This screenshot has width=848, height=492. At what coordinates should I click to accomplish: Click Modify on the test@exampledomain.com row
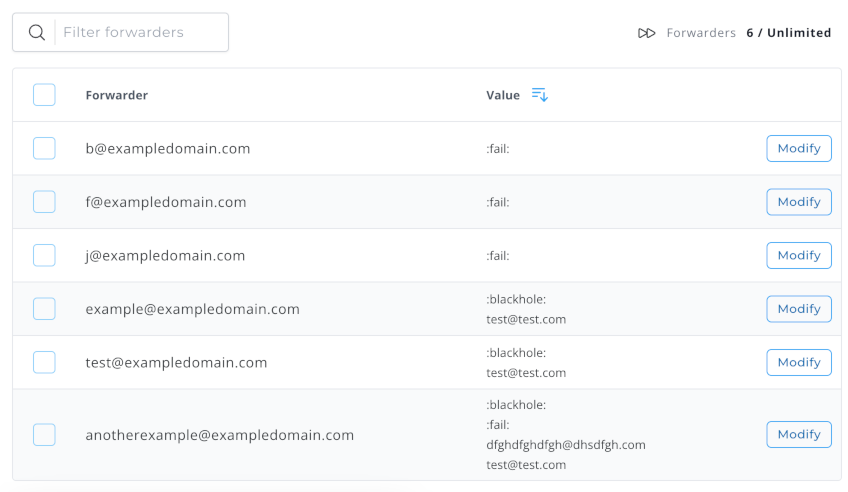[798, 362]
